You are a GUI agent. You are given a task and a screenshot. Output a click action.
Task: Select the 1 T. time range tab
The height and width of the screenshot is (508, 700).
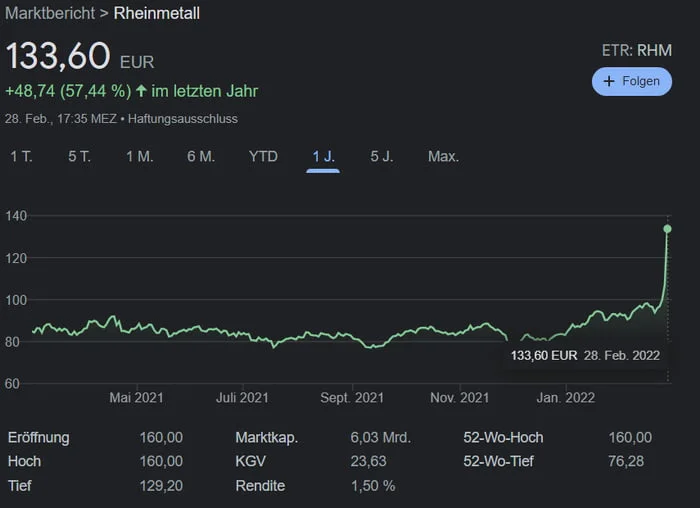[21, 156]
